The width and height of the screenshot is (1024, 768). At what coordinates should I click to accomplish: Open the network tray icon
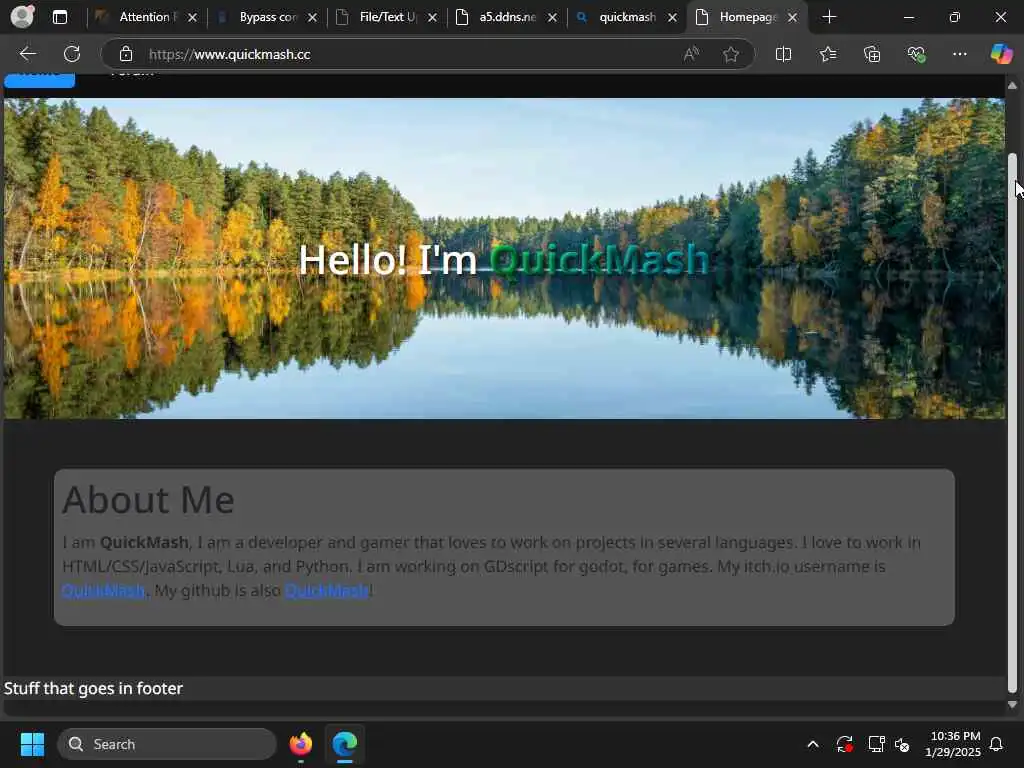pyautogui.click(x=876, y=744)
